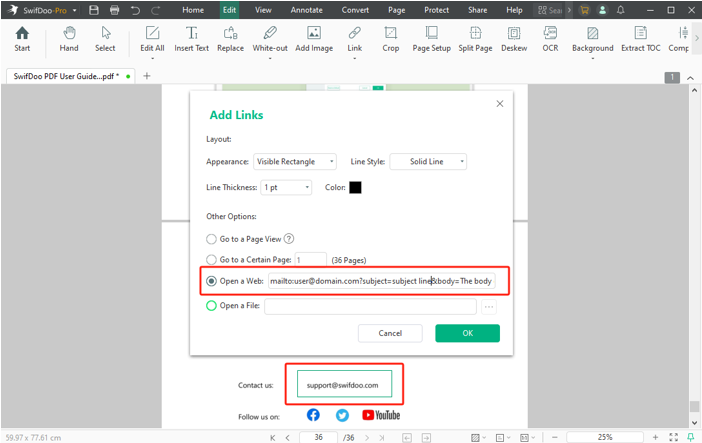Open Page Setup
702x443 pixels.
432,39
